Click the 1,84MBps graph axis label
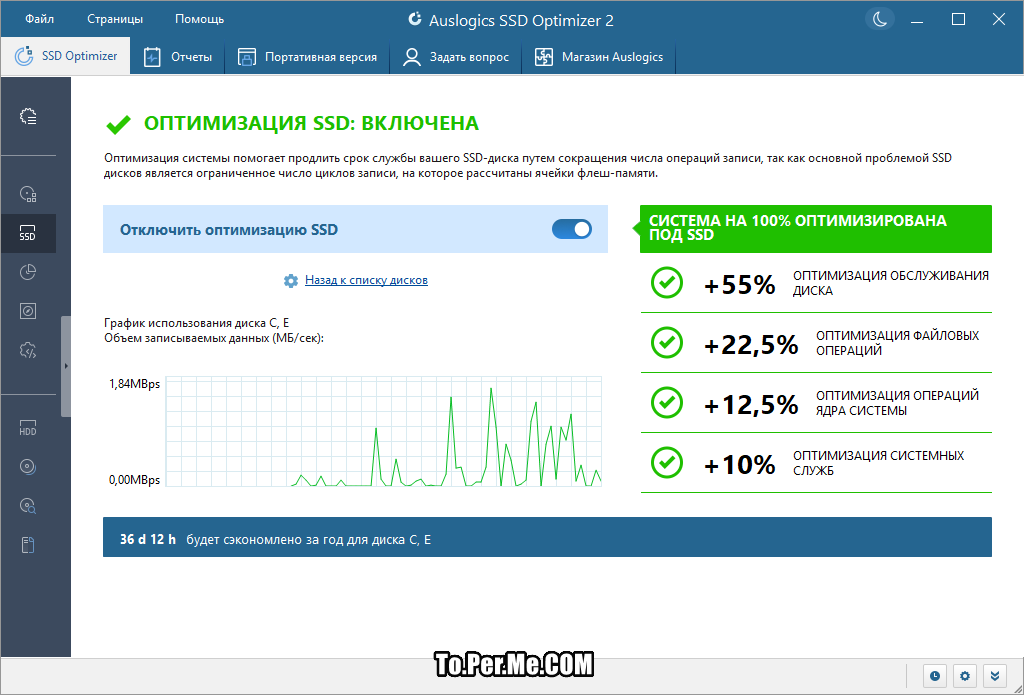The height and width of the screenshot is (695, 1024). click(x=134, y=384)
